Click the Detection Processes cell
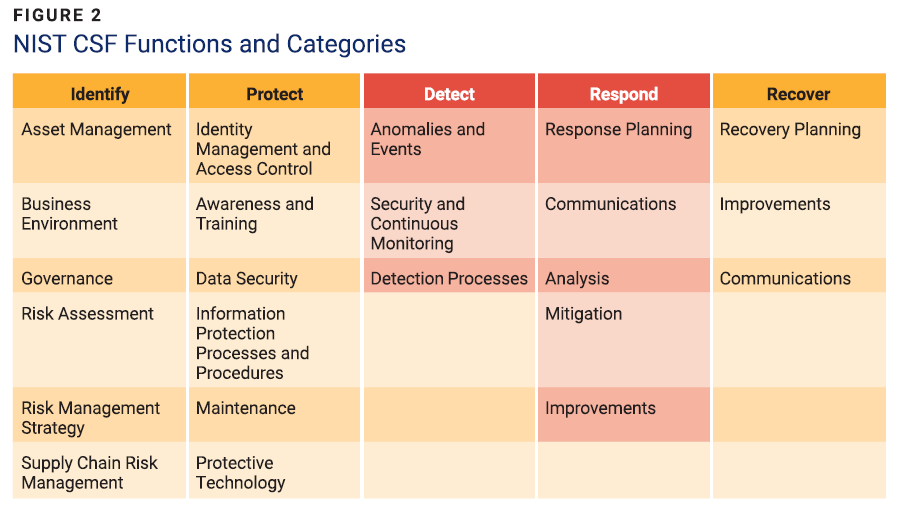 click(449, 279)
